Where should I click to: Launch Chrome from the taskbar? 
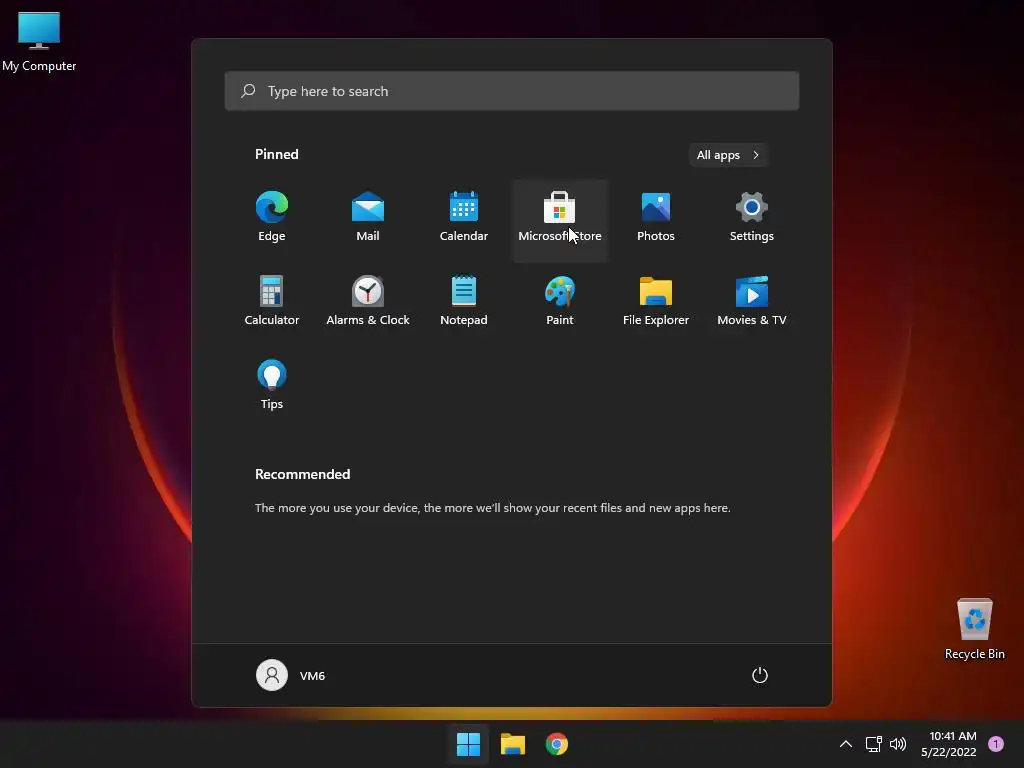pos(557,744)
